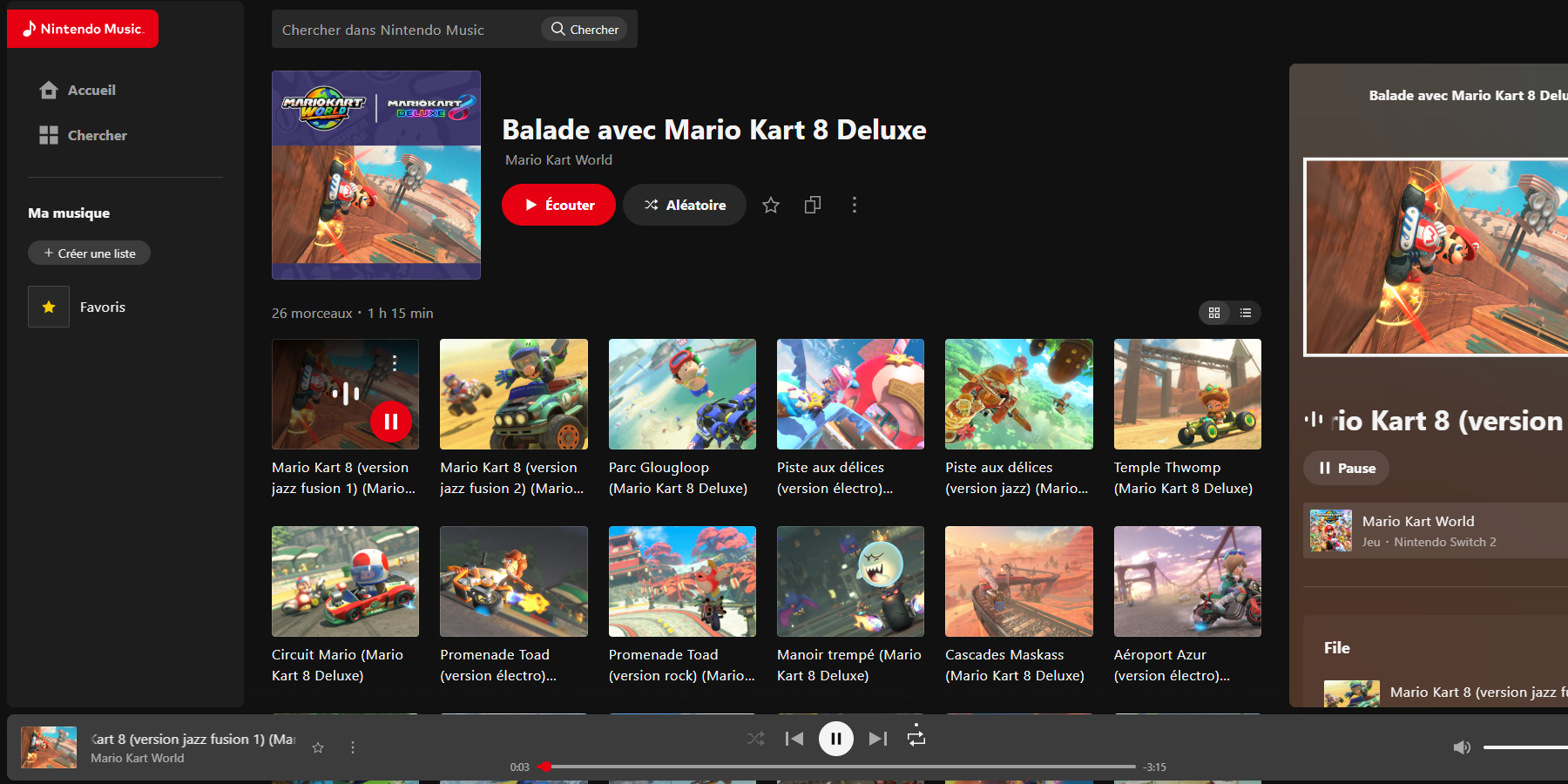This screenshot has width=1568, height=784.
Task: Switch to list view layout
Action: click(x=1246, y=313)
